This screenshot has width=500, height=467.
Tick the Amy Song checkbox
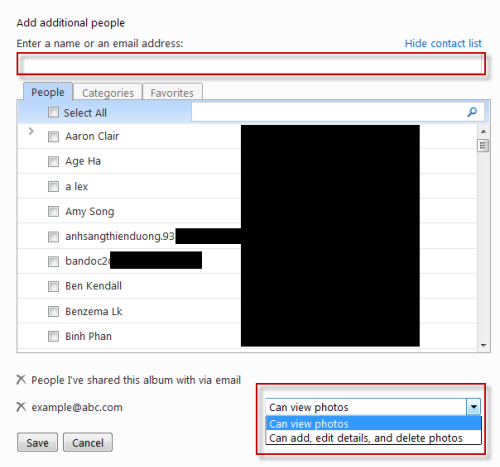53,211
